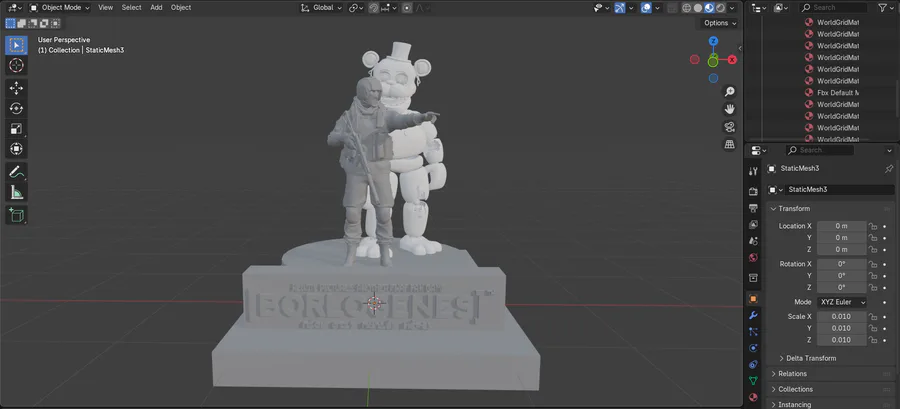Select the Measure tool
The image size is (900, 409).
pyautogui.click(x=17, y=193)
